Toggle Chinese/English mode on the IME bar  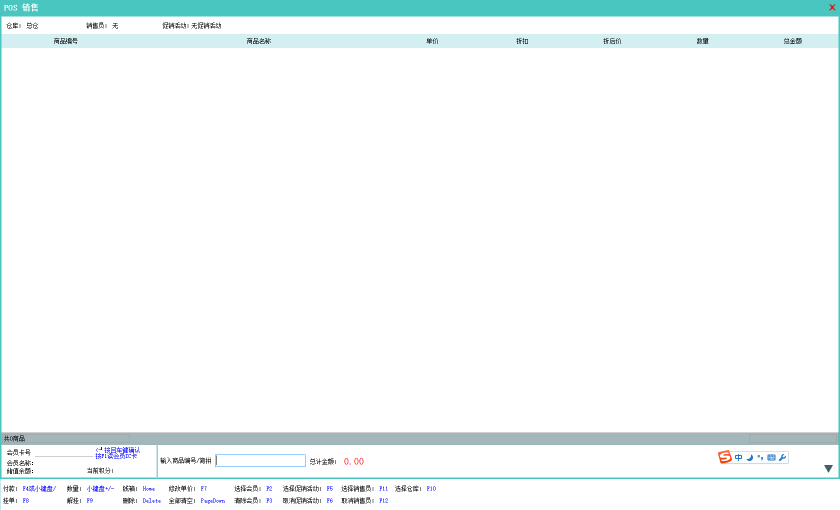tap(739, 457)
